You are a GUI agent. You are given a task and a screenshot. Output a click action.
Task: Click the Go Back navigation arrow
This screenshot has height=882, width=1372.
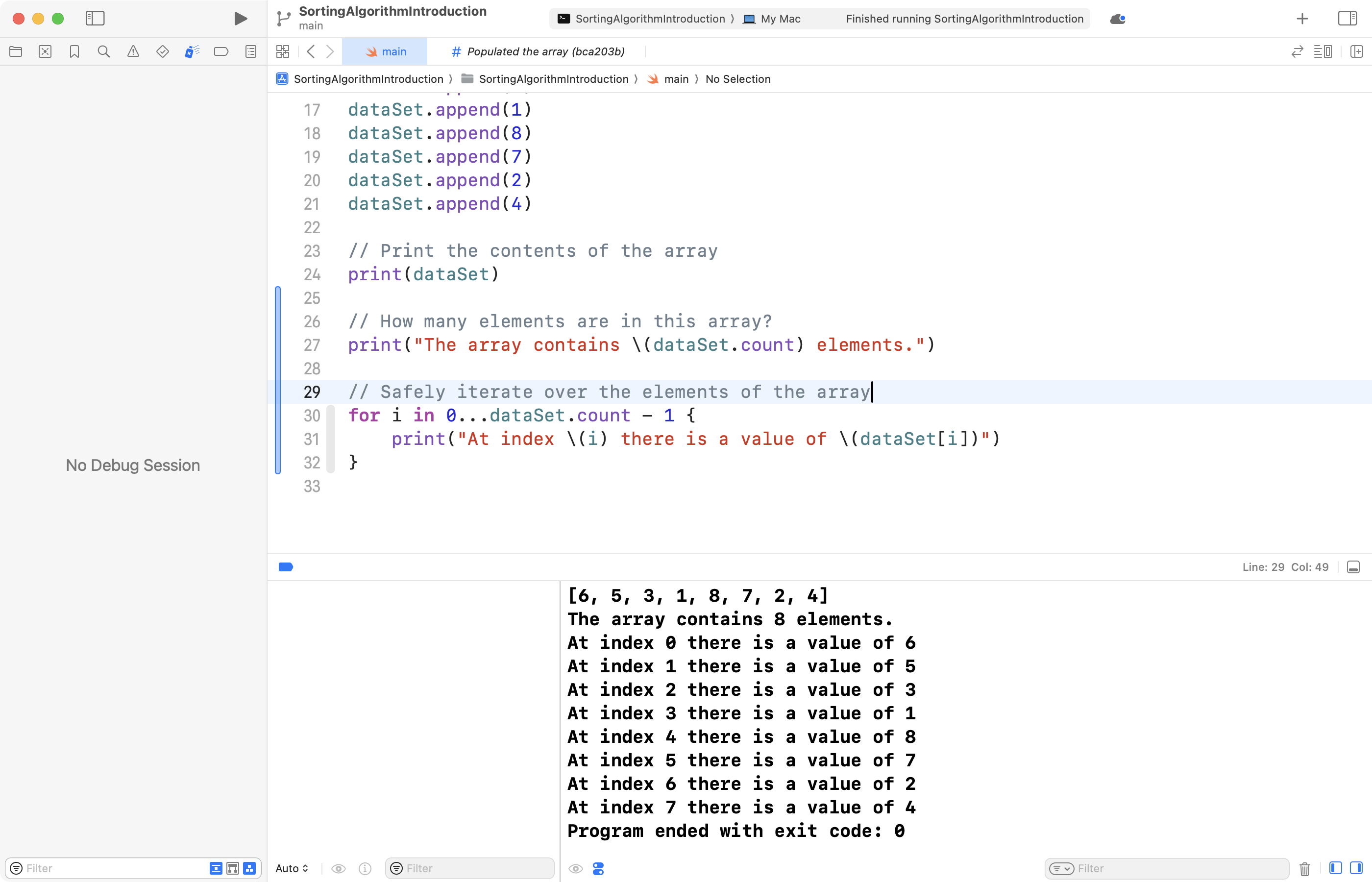310,51
